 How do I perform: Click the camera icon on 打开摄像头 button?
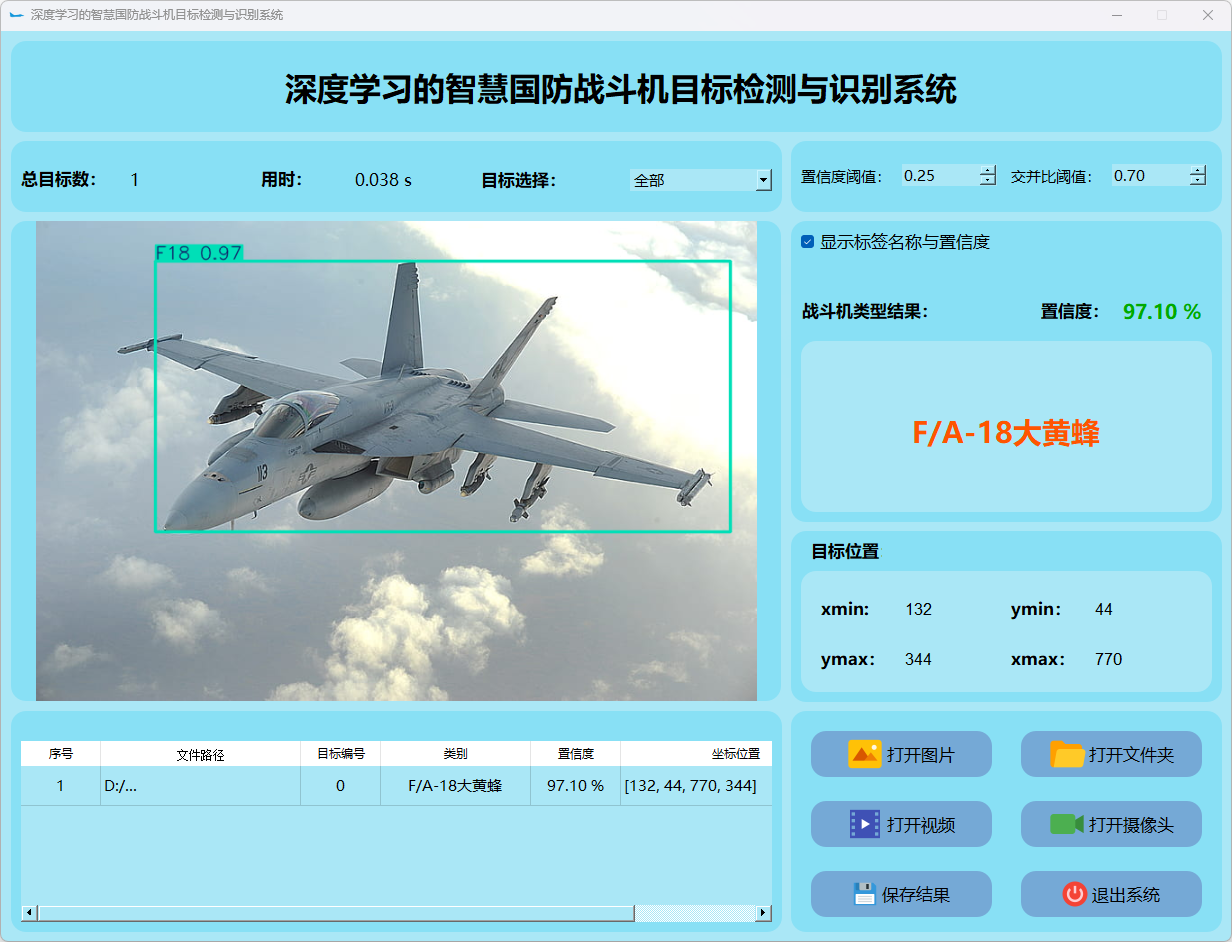[1067, 824]
